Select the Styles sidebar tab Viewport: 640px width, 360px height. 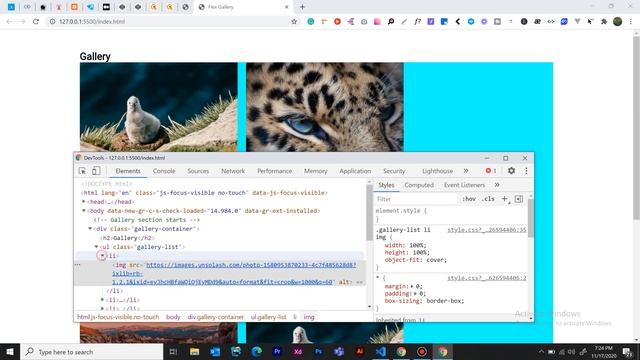coord(386,185)
